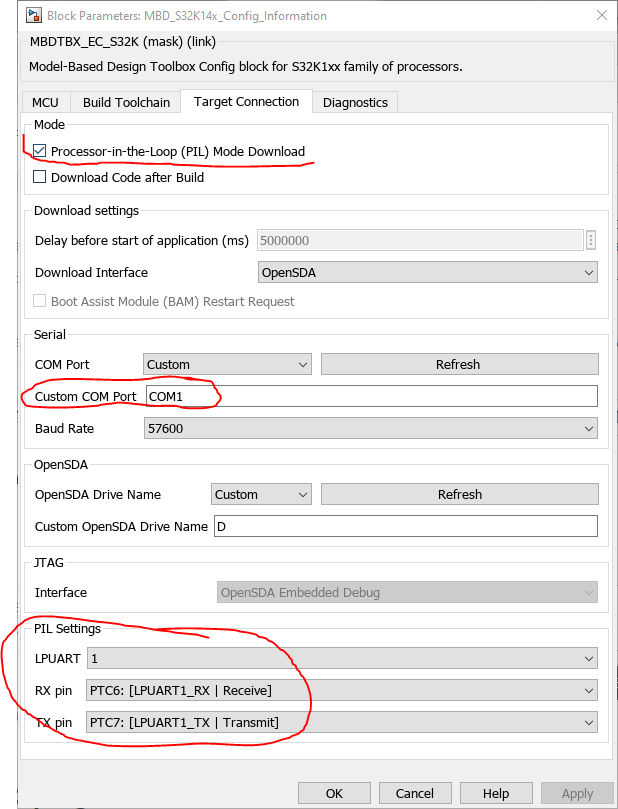The height and width of the screenshot is (809, 618).
Task: Click Refresh button for OpenSDA drive
Action: click(x=459, y=494)
